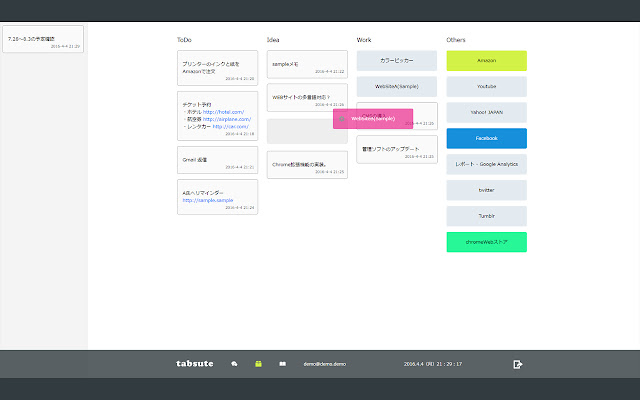The image size is (640, 400).
Task: Follow the http://airplane.com/ link
Action: coord(227,119)
